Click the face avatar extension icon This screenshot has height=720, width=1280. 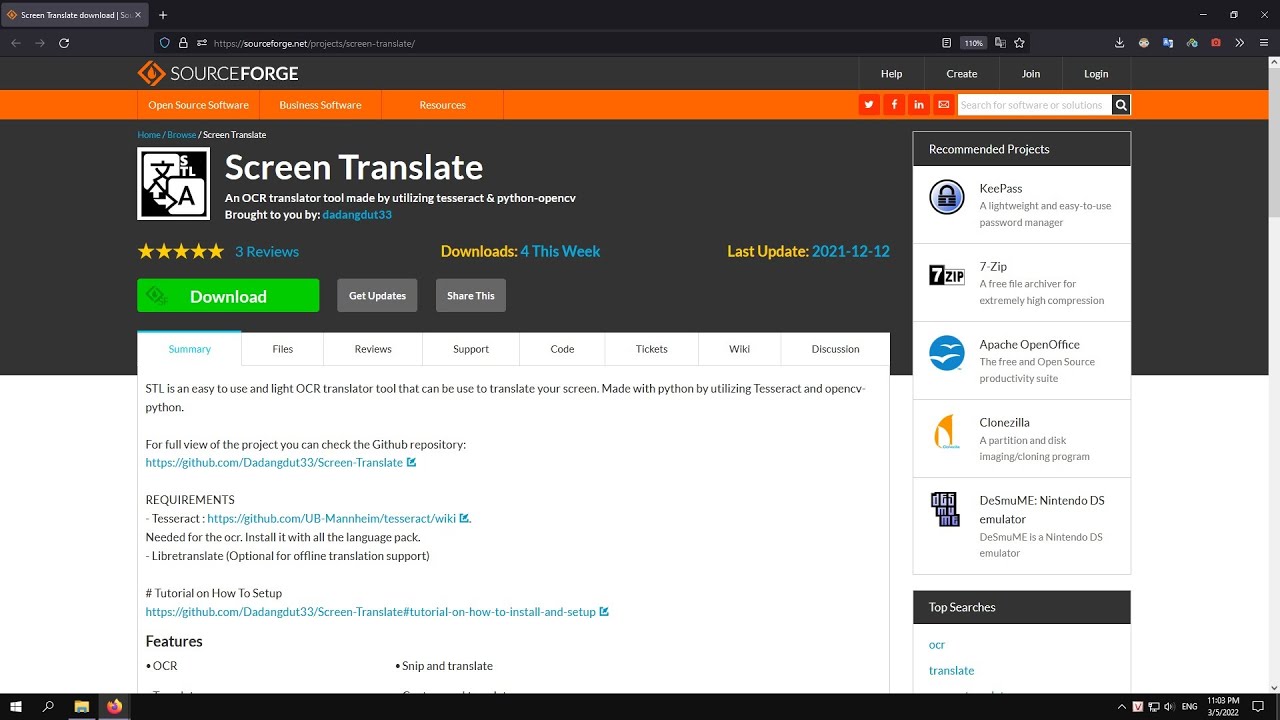click(x=1144, y=43)
